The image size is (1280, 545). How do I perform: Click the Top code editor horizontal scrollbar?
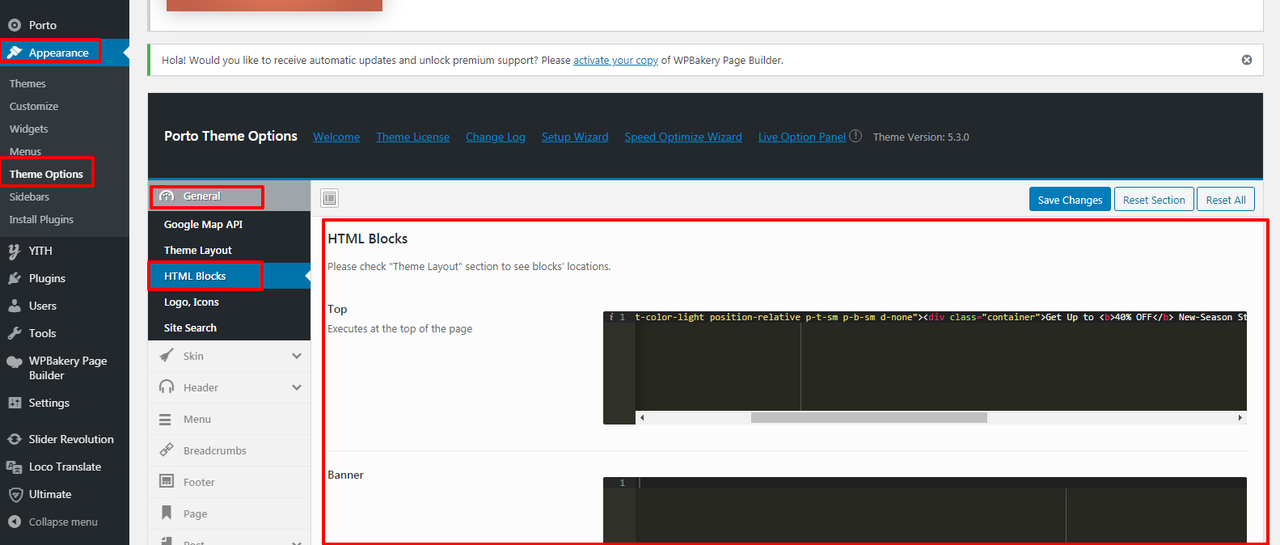[869, 417]
